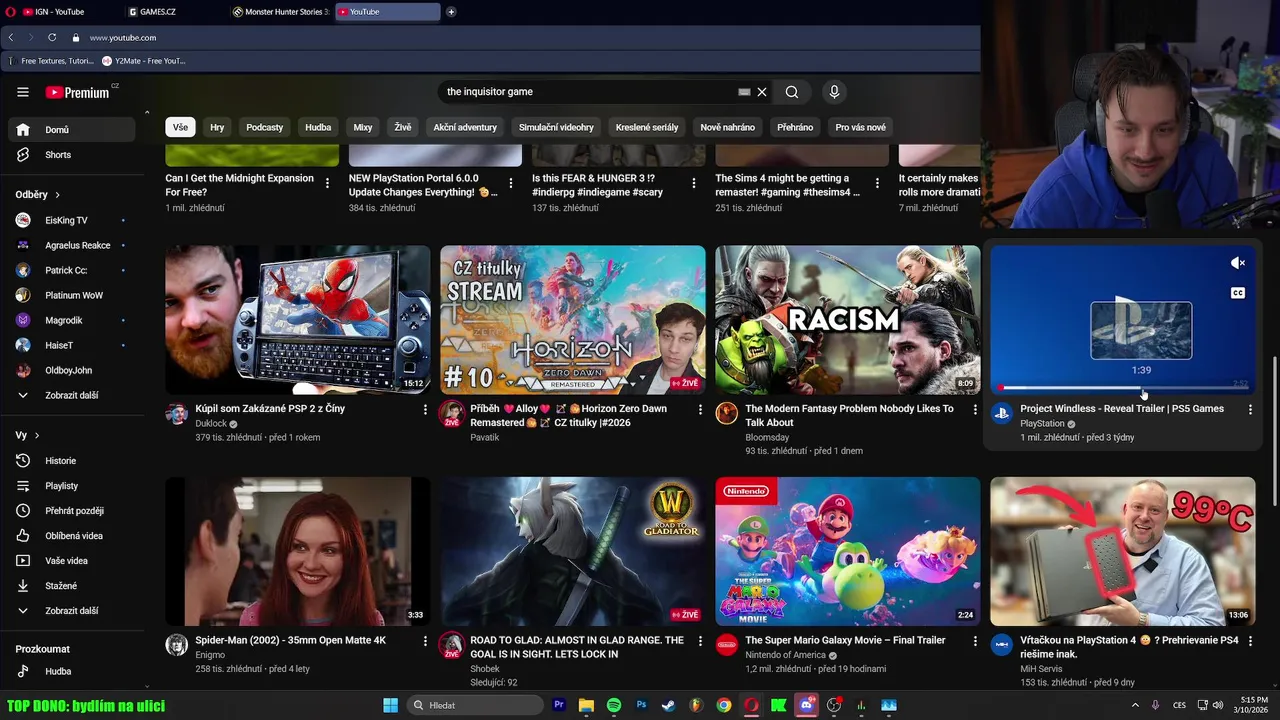
Task: Open Magrodik channel subscription
Action: (71, 320)
